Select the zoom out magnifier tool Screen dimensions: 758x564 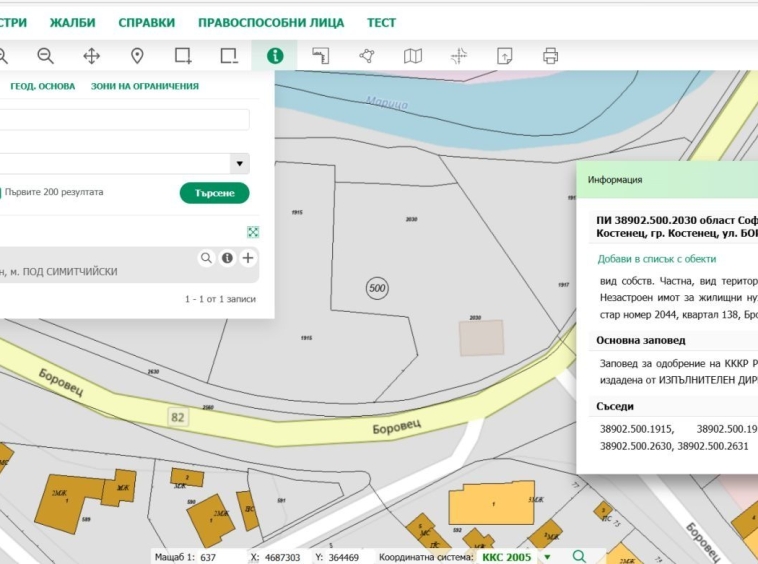pos(45,56)
